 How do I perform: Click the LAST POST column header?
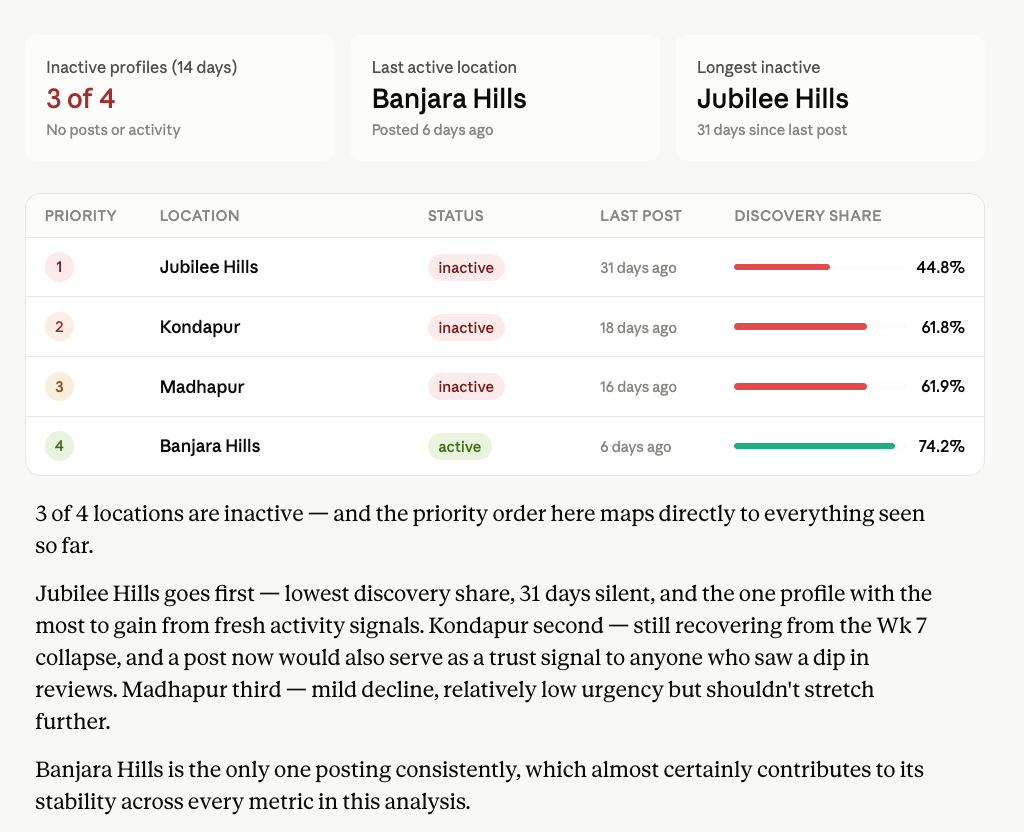[641, 216]
